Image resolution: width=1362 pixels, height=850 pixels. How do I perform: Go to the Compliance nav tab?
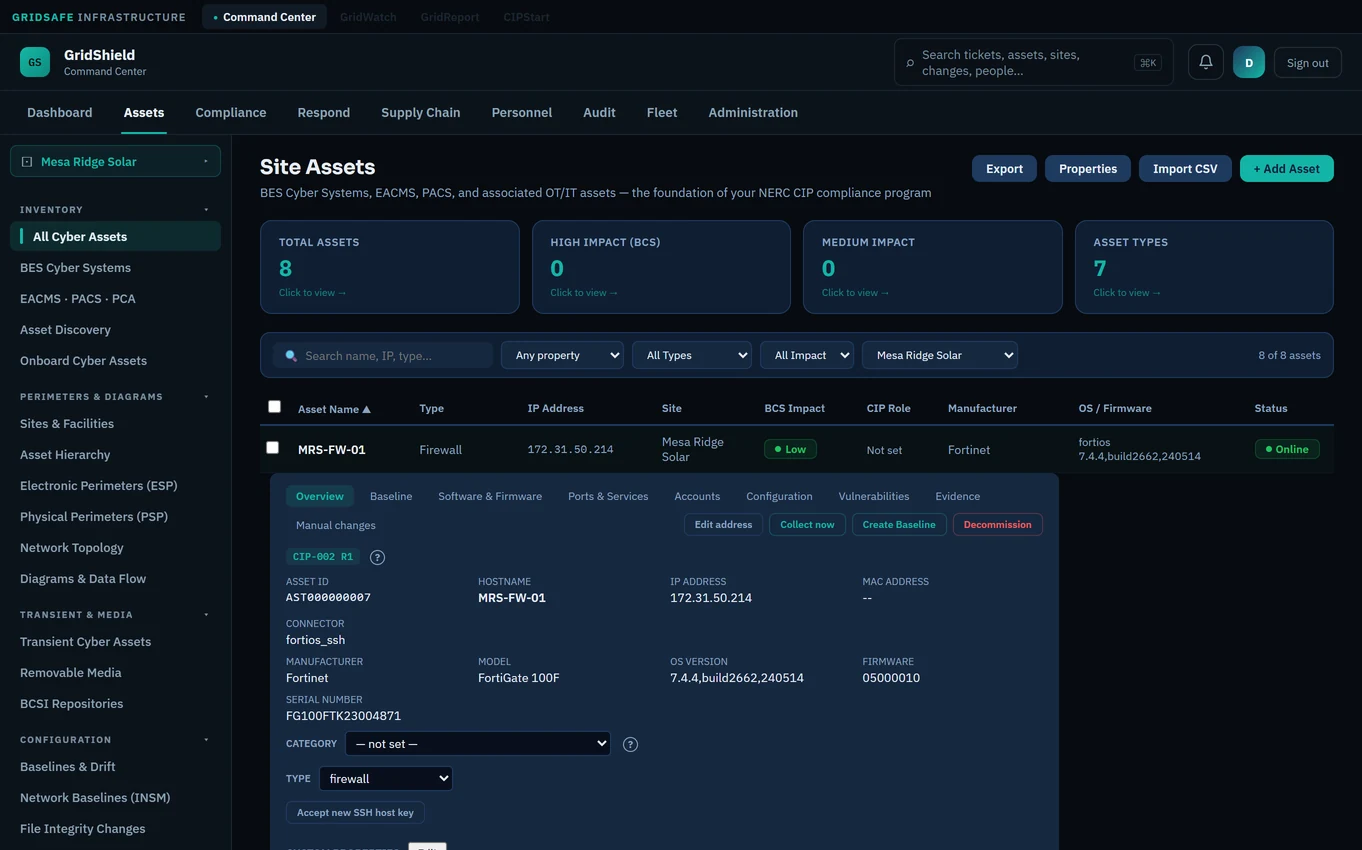click(231, 113)
